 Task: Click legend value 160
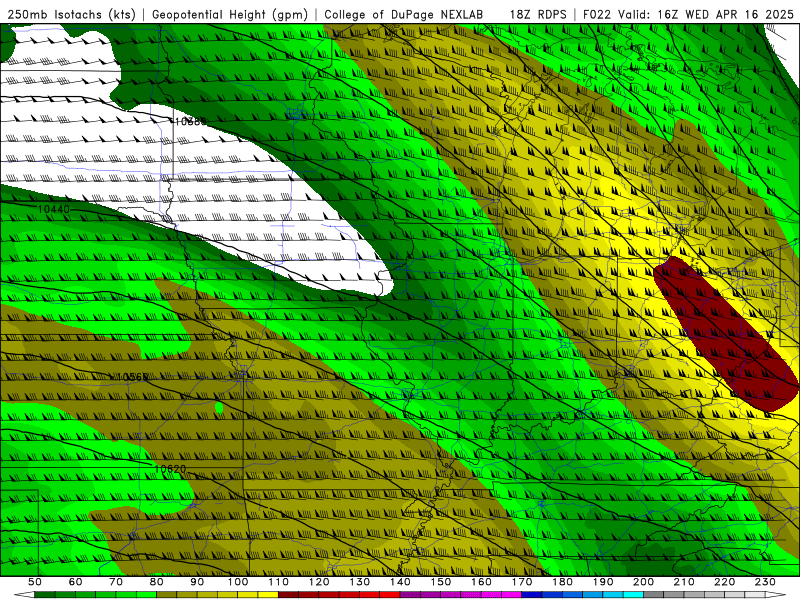pos(481,582)
